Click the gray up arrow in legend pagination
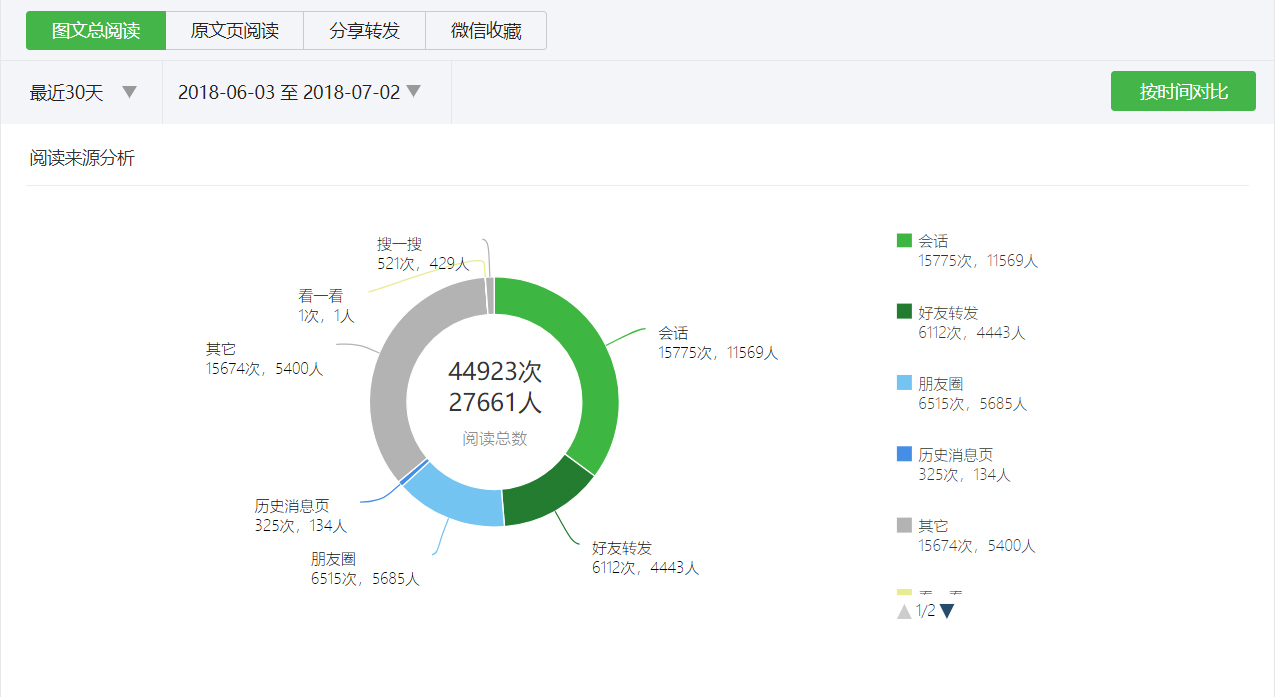1276x697 pixels. point(904,609)
